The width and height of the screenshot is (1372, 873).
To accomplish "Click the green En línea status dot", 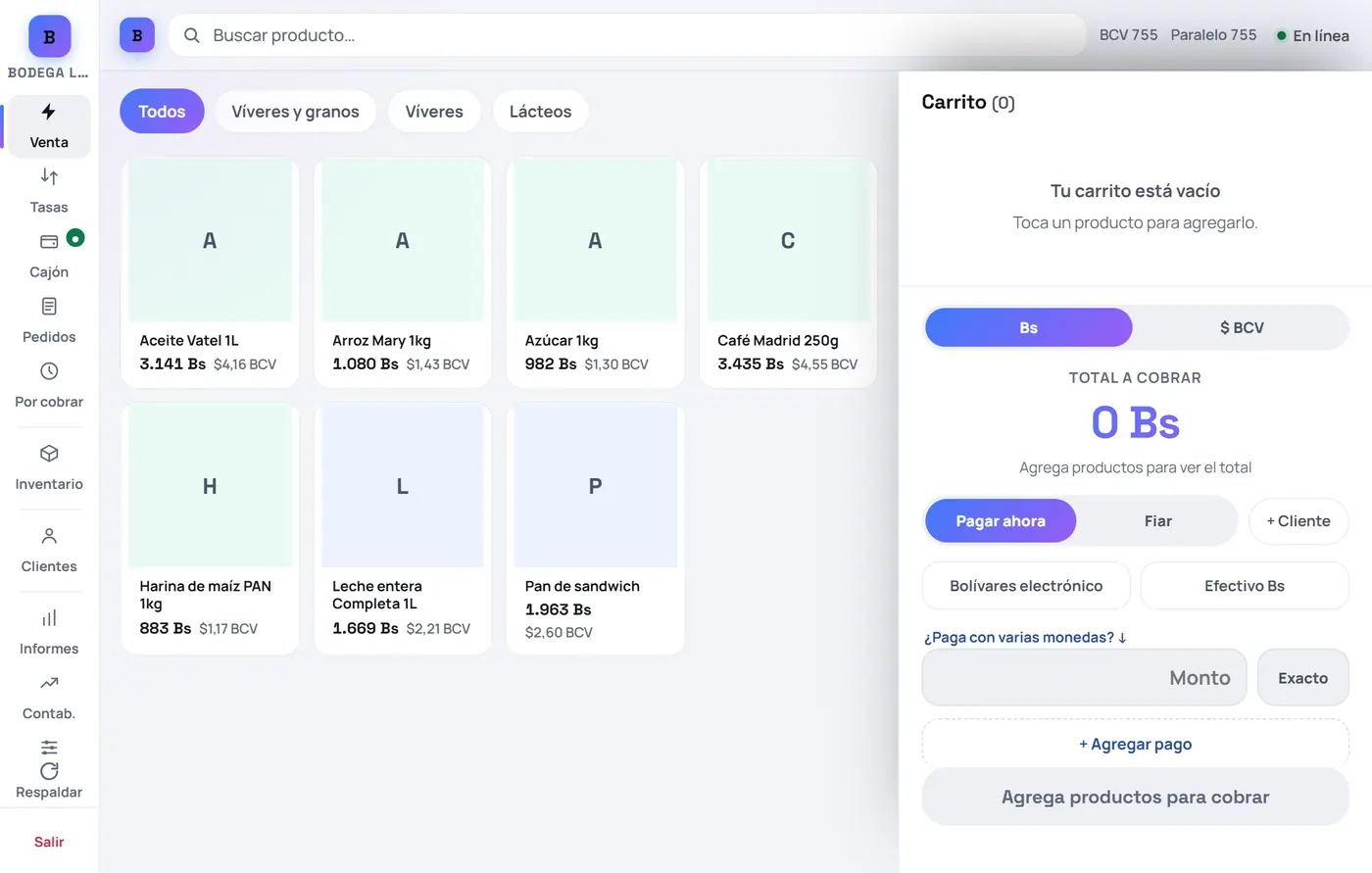I will [x=1281, y=35].
